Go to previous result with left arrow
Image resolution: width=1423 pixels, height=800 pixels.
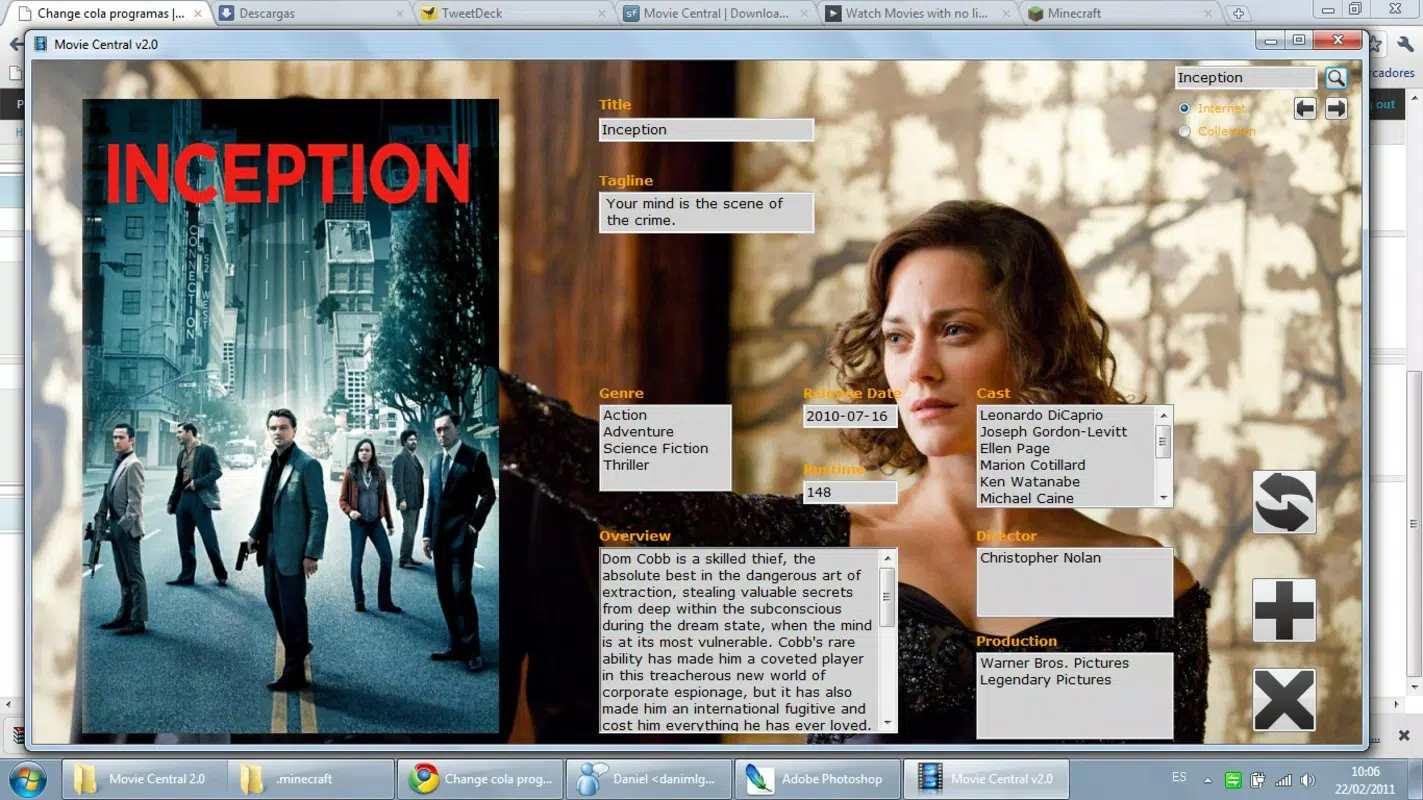(1305, 108)
